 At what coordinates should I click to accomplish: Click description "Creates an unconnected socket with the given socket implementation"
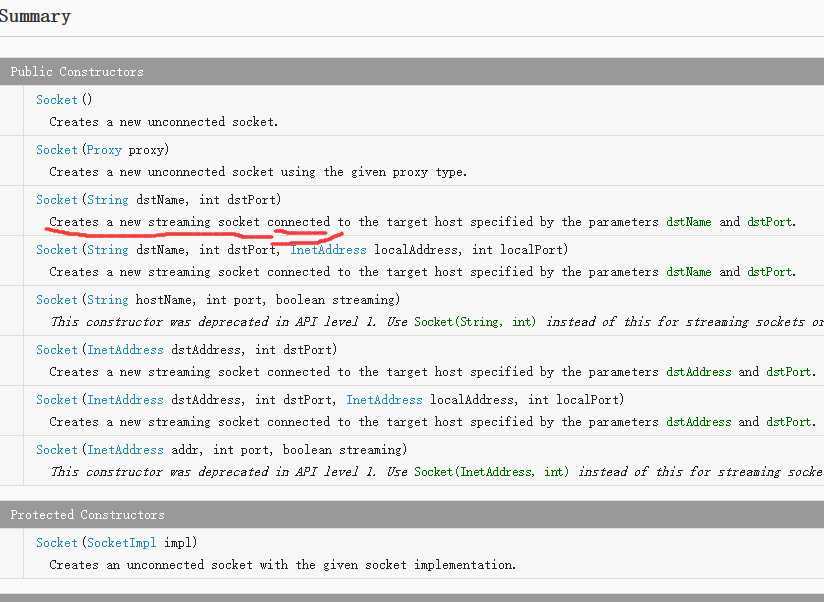point(283,565)
